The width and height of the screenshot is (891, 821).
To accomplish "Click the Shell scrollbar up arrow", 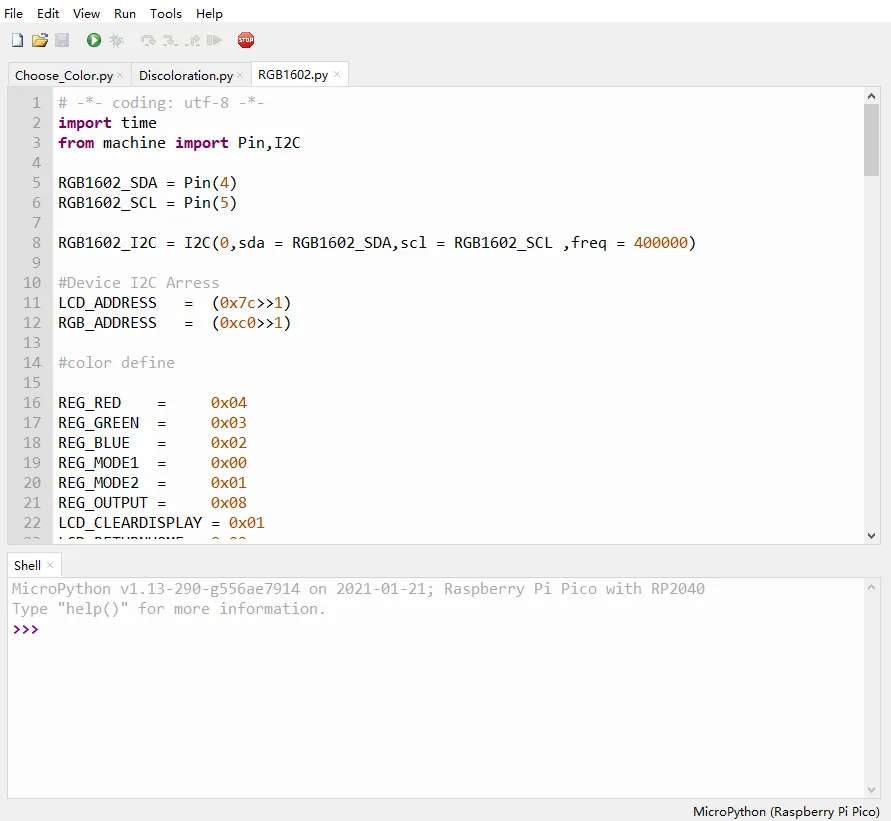I will coord(871,587).
